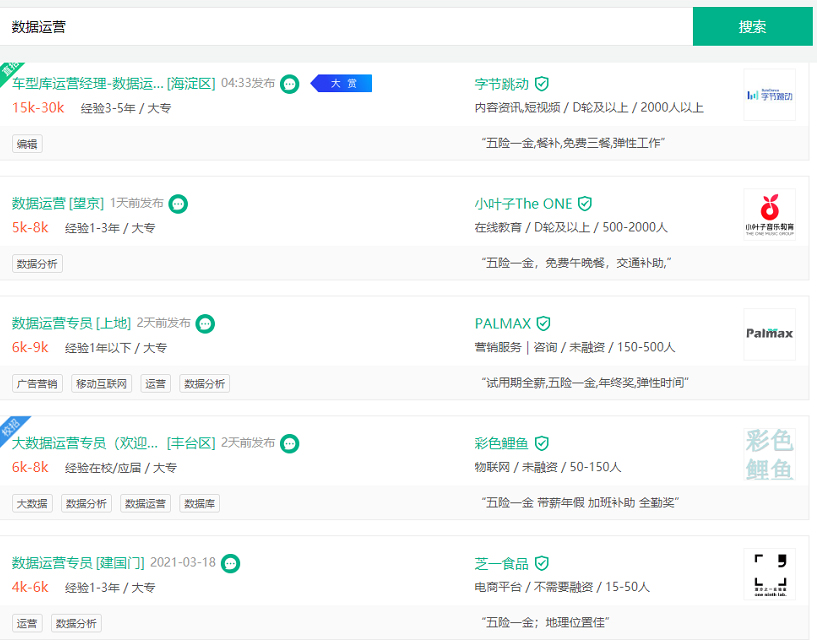Open chat icon for 数据运营专员 [建国门] job
Screen dimensions: 817x641
[231, 563]
